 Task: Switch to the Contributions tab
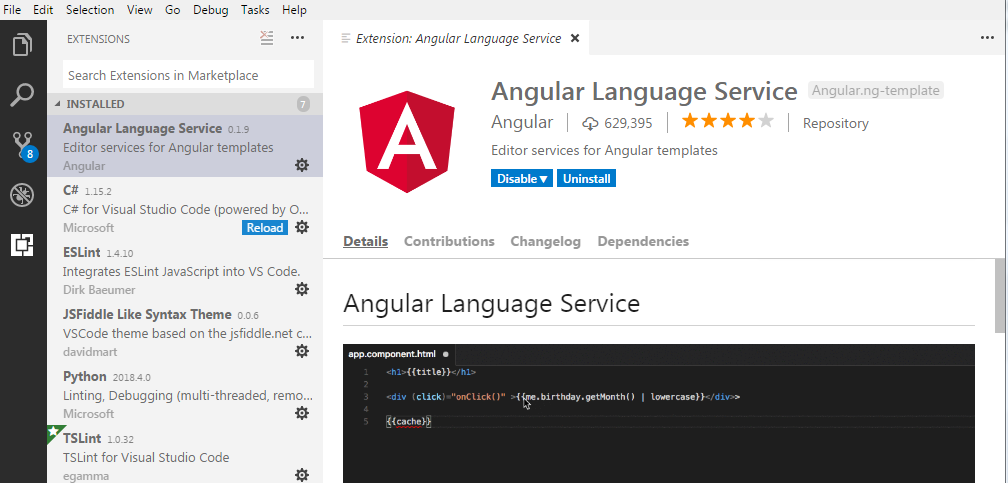click(449, 242)
